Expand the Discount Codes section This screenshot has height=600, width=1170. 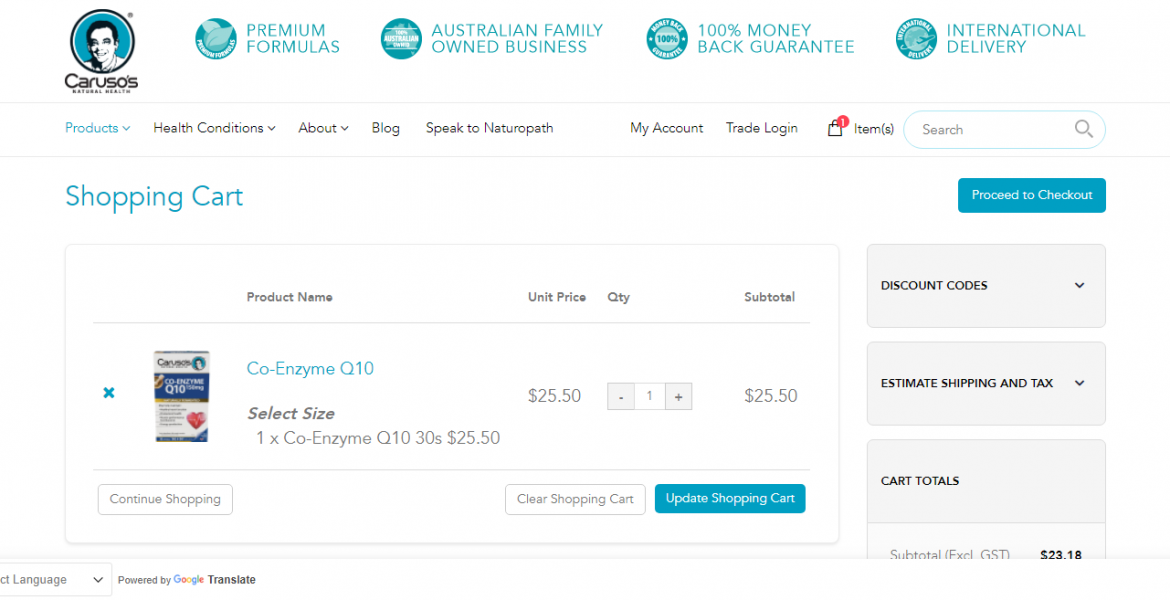coord(985,286)
